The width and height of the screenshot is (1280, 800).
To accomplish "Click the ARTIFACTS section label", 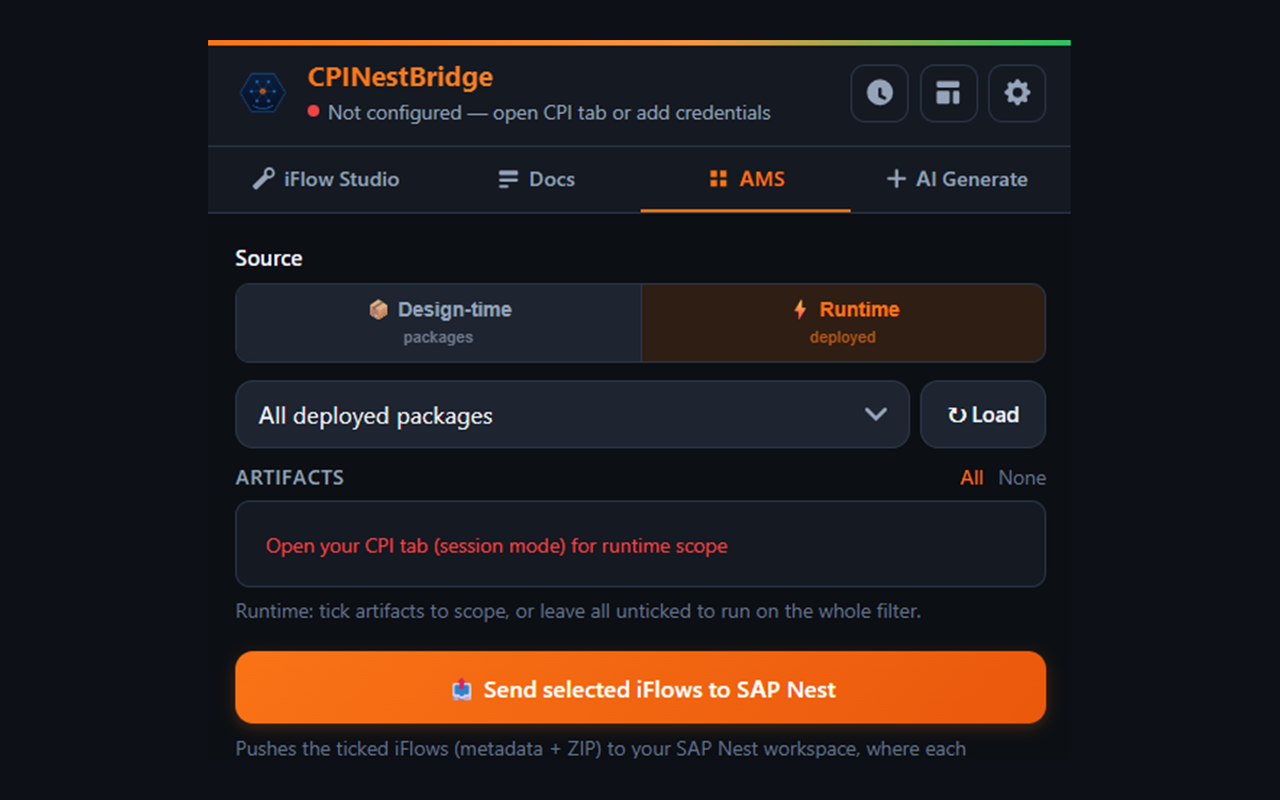I will [x=290, y=478].
